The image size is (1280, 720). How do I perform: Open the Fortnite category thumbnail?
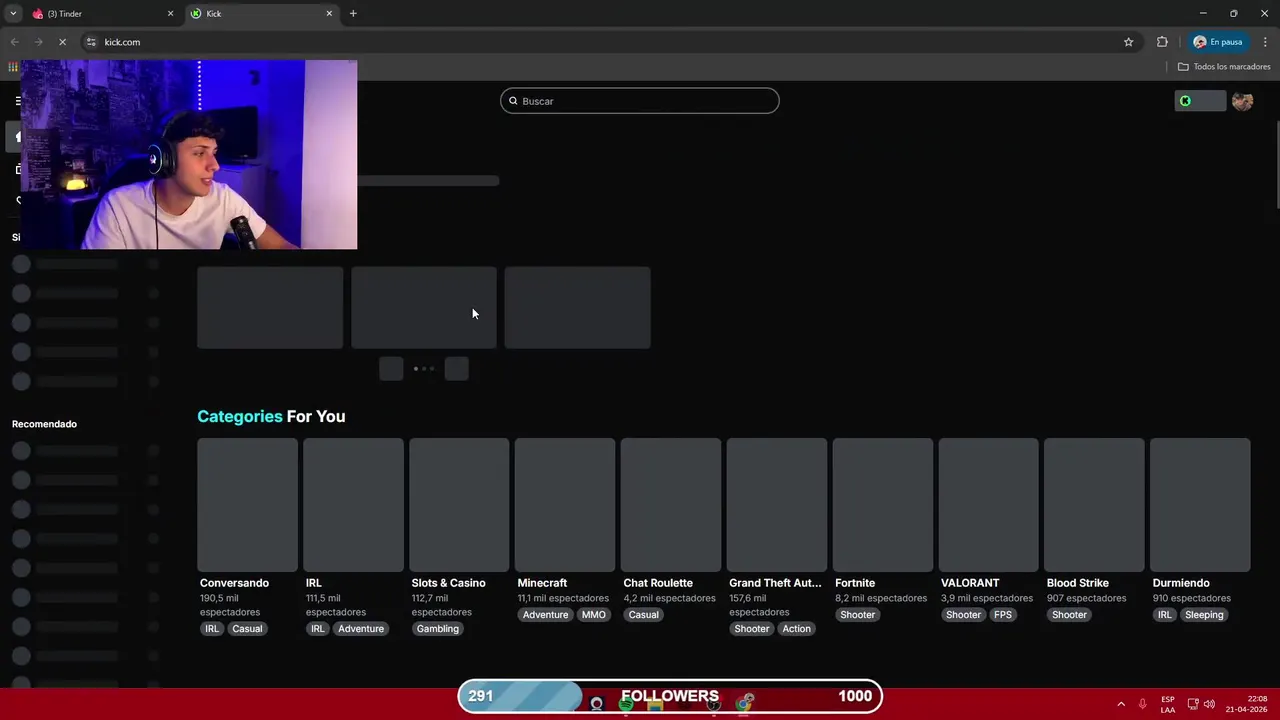coord(883,505)
